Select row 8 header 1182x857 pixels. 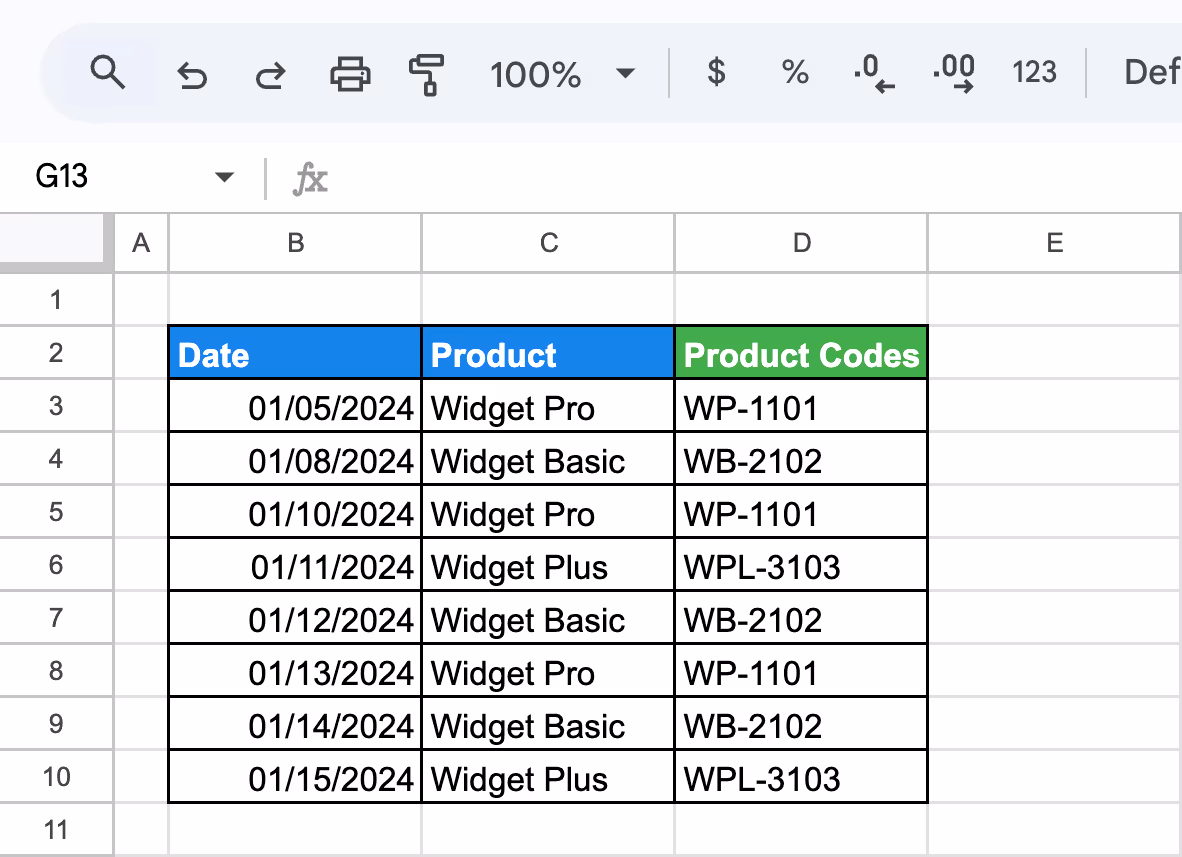pos(56,671)
